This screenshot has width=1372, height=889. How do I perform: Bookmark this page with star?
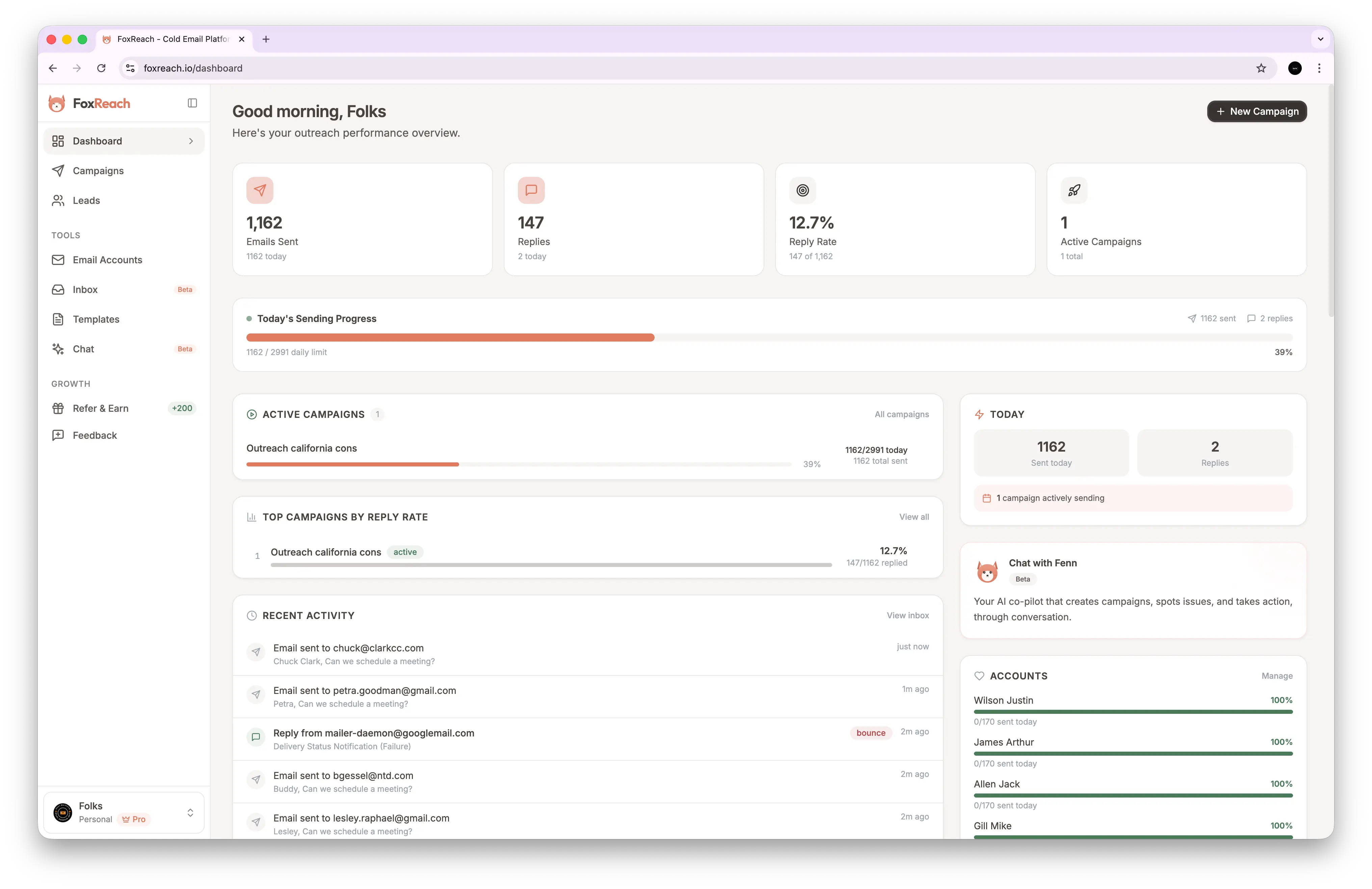pos(1261,68)
